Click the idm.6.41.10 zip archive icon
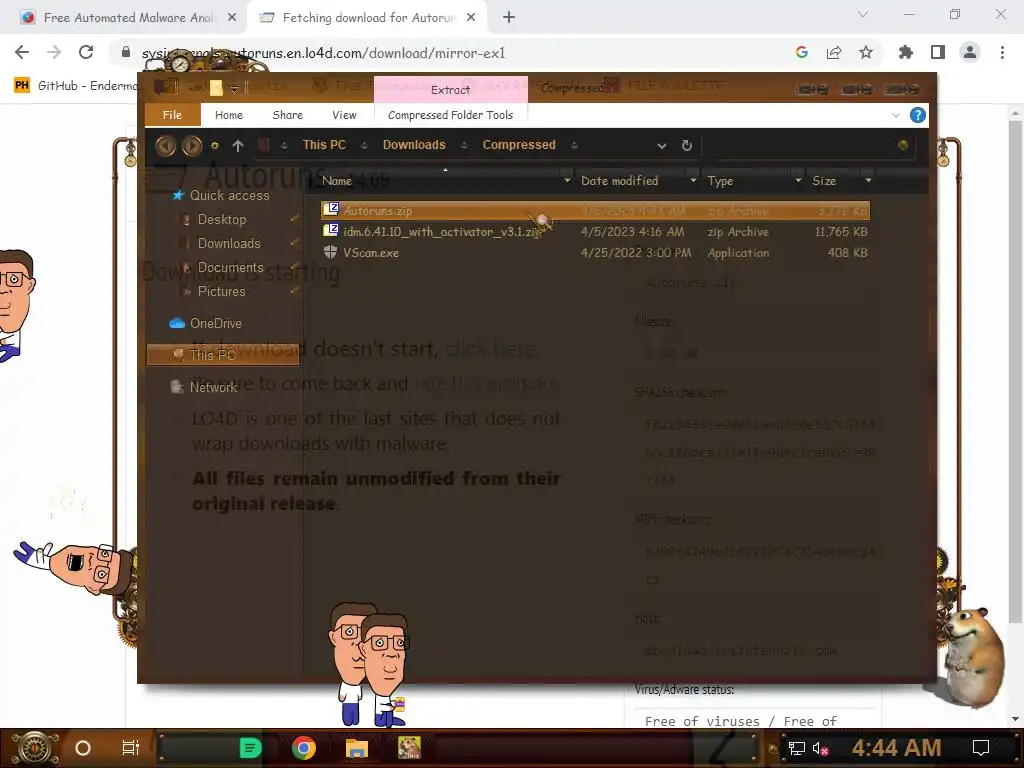 coord(331,231)
